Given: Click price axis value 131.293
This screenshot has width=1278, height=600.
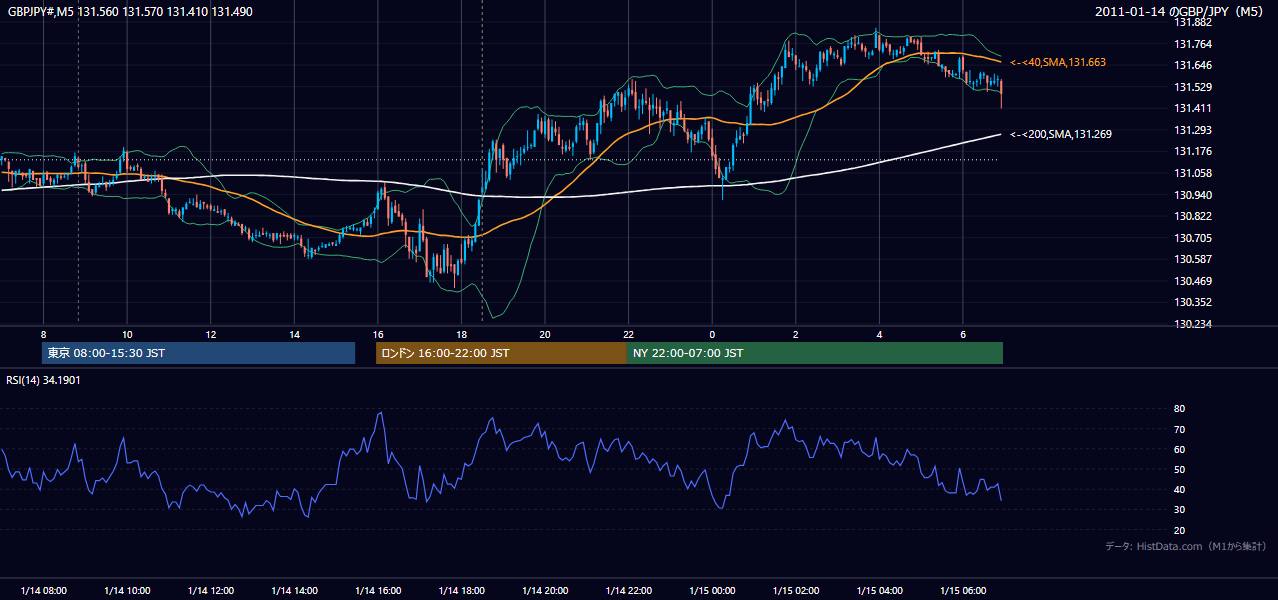Looking at the screenshot, I should tap(1192, 131).
